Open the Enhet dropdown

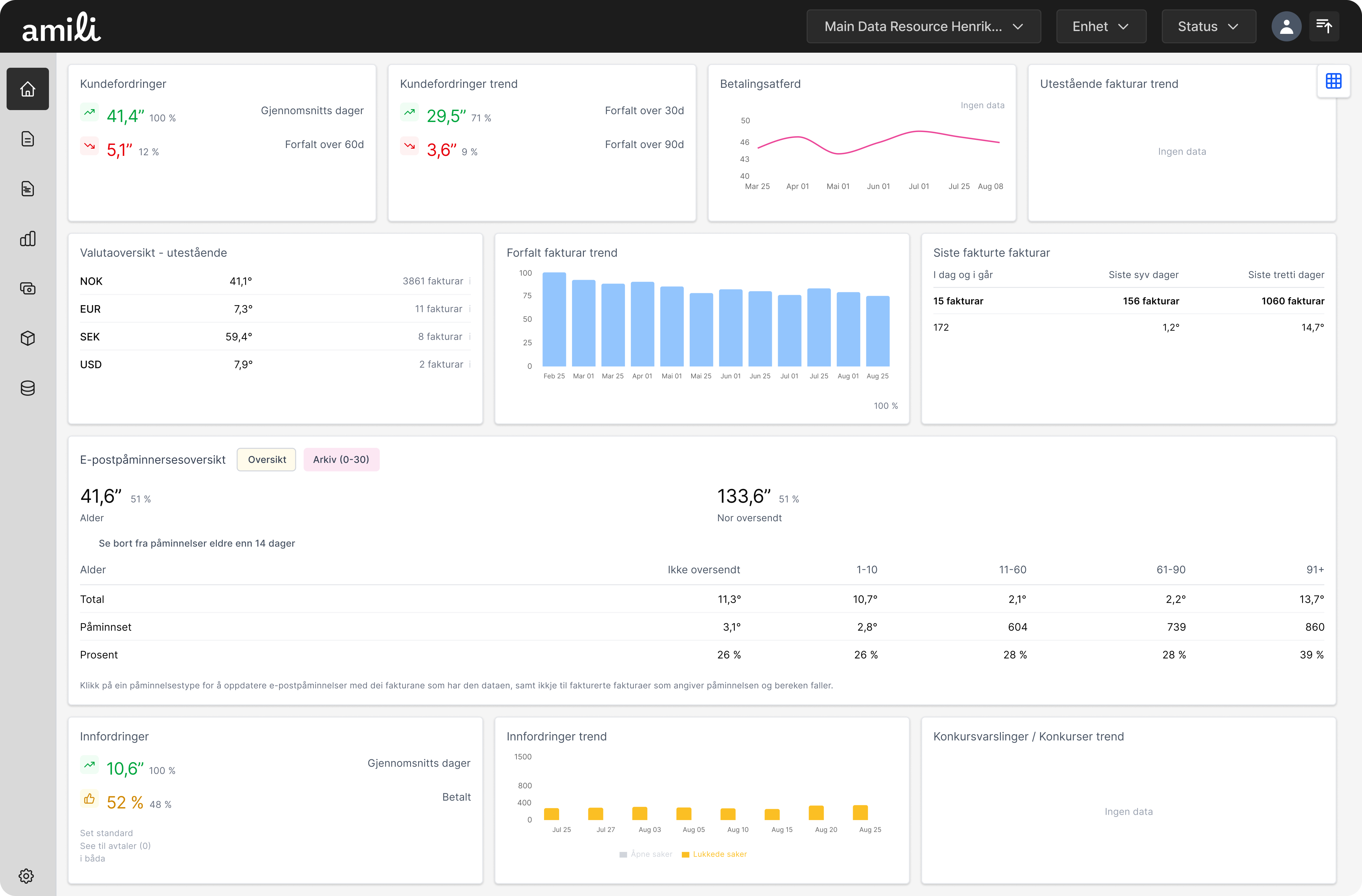click(1100, 26)
